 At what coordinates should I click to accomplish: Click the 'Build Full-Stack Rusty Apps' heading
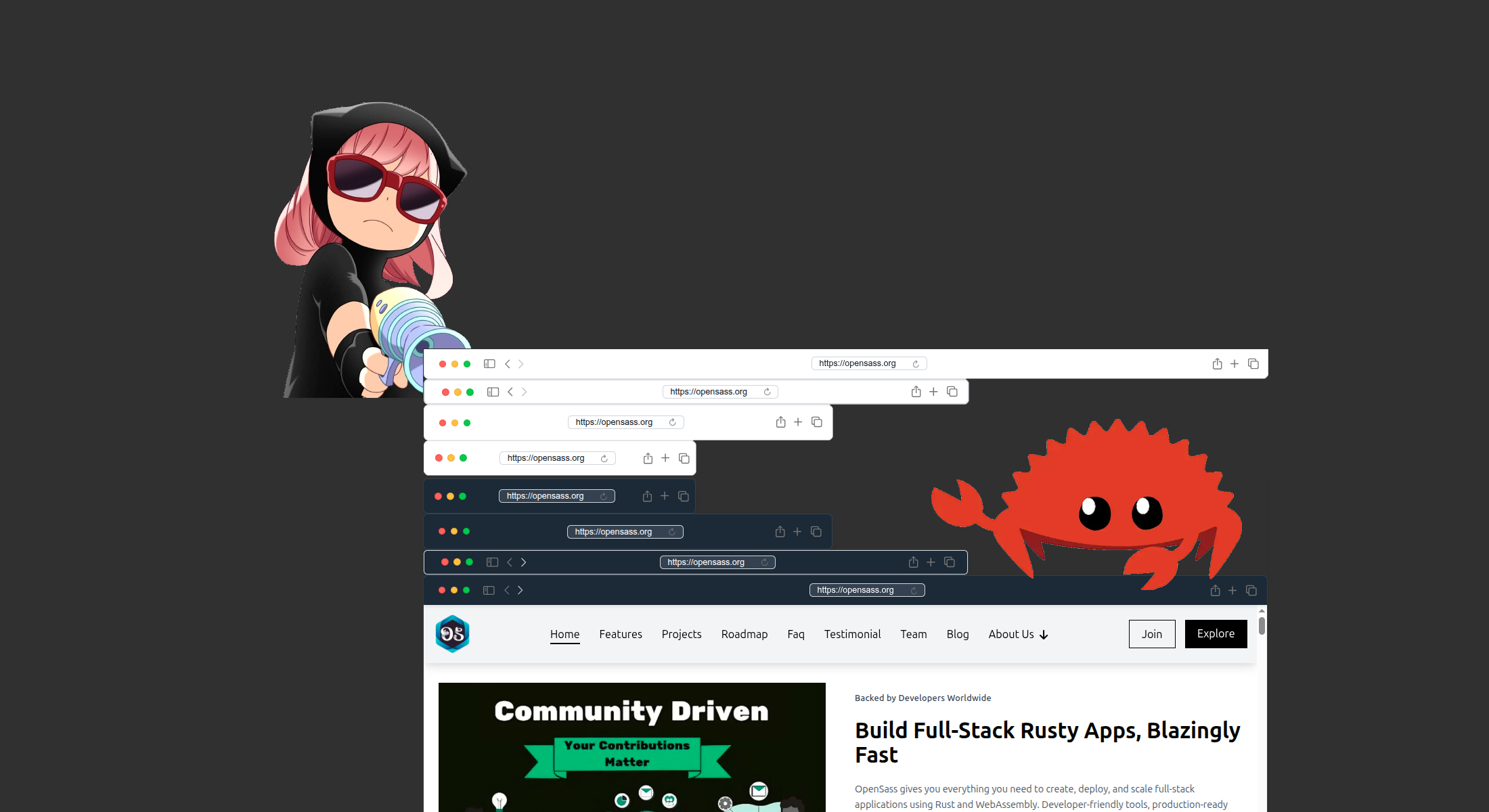pyautogui.click(x=1048, y=742)
